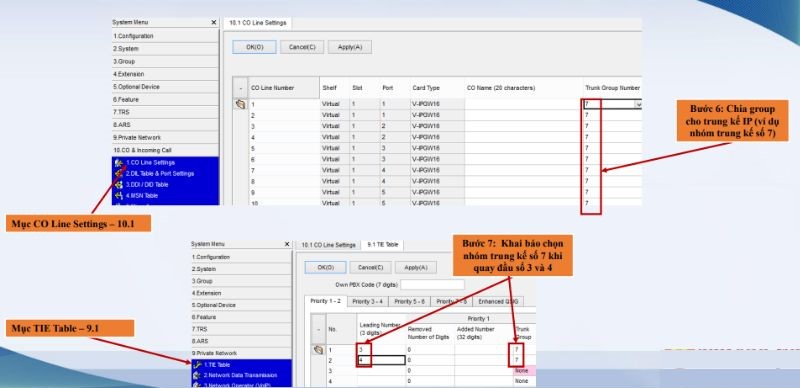Select Leading Number cell containing 4

pos(381,360)
